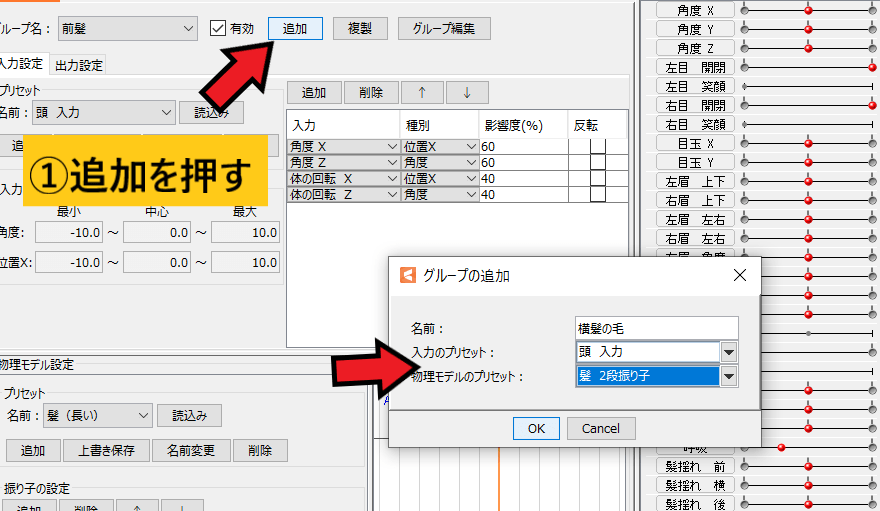
Task: Toggle the 有効 checkbox
Action: 218,29
